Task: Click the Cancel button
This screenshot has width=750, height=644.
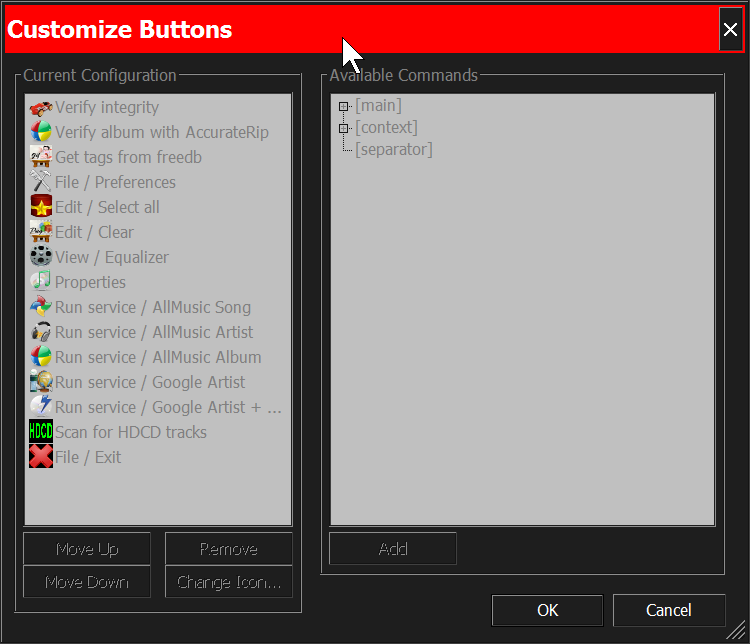Action: [669, 611]
